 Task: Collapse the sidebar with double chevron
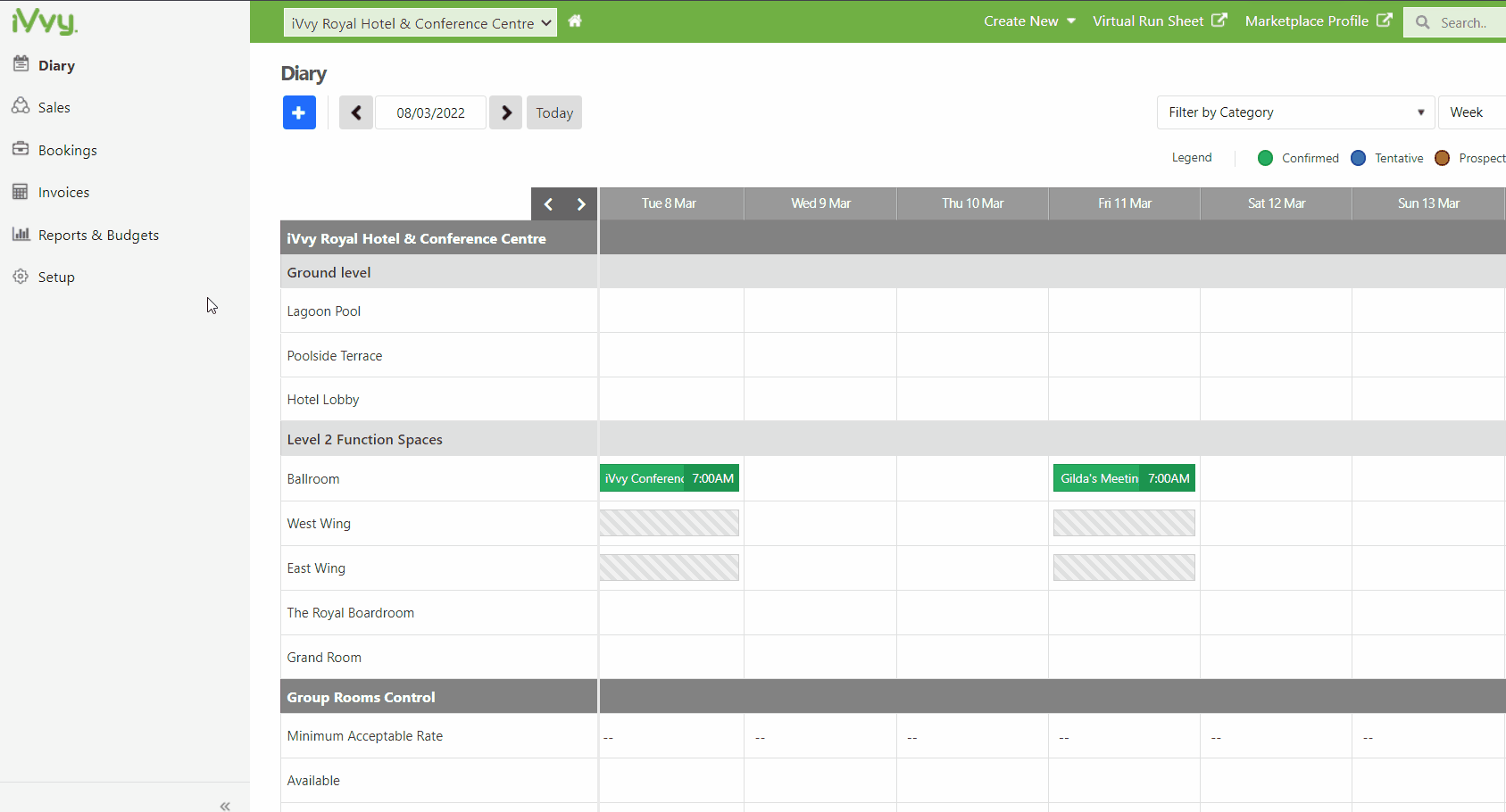225,806
